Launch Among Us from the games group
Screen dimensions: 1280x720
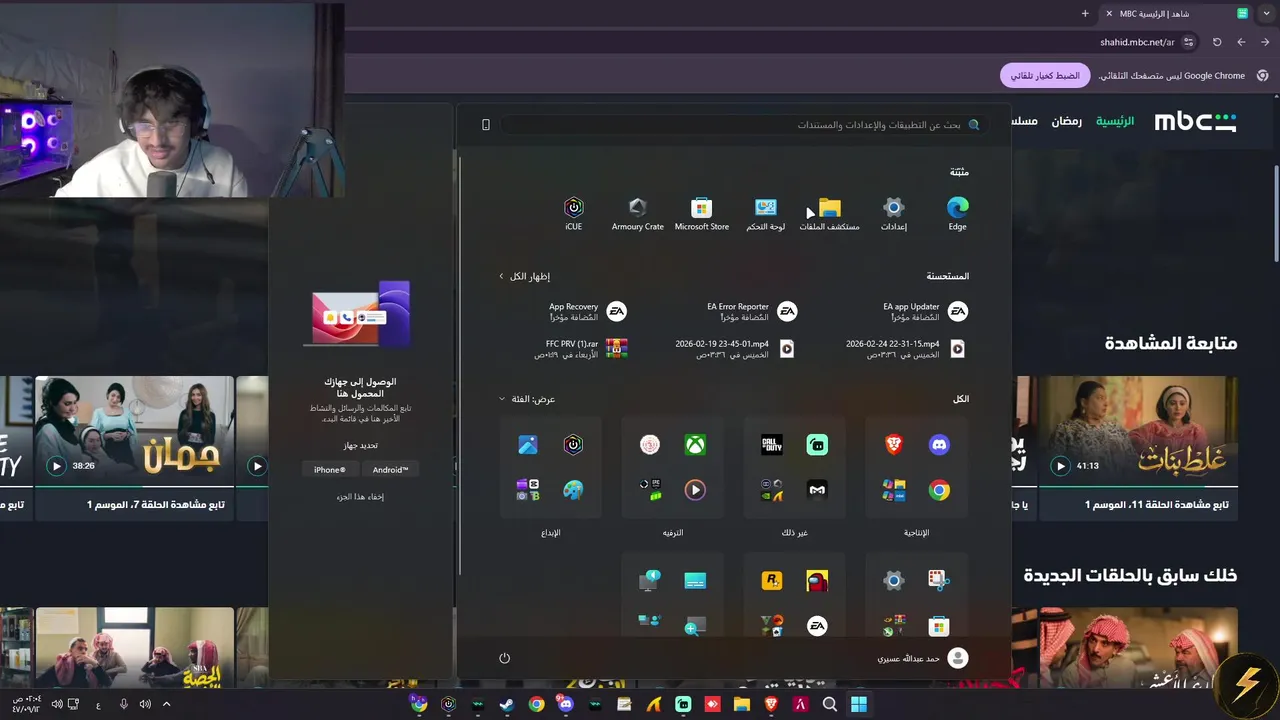tap(817, 580)
